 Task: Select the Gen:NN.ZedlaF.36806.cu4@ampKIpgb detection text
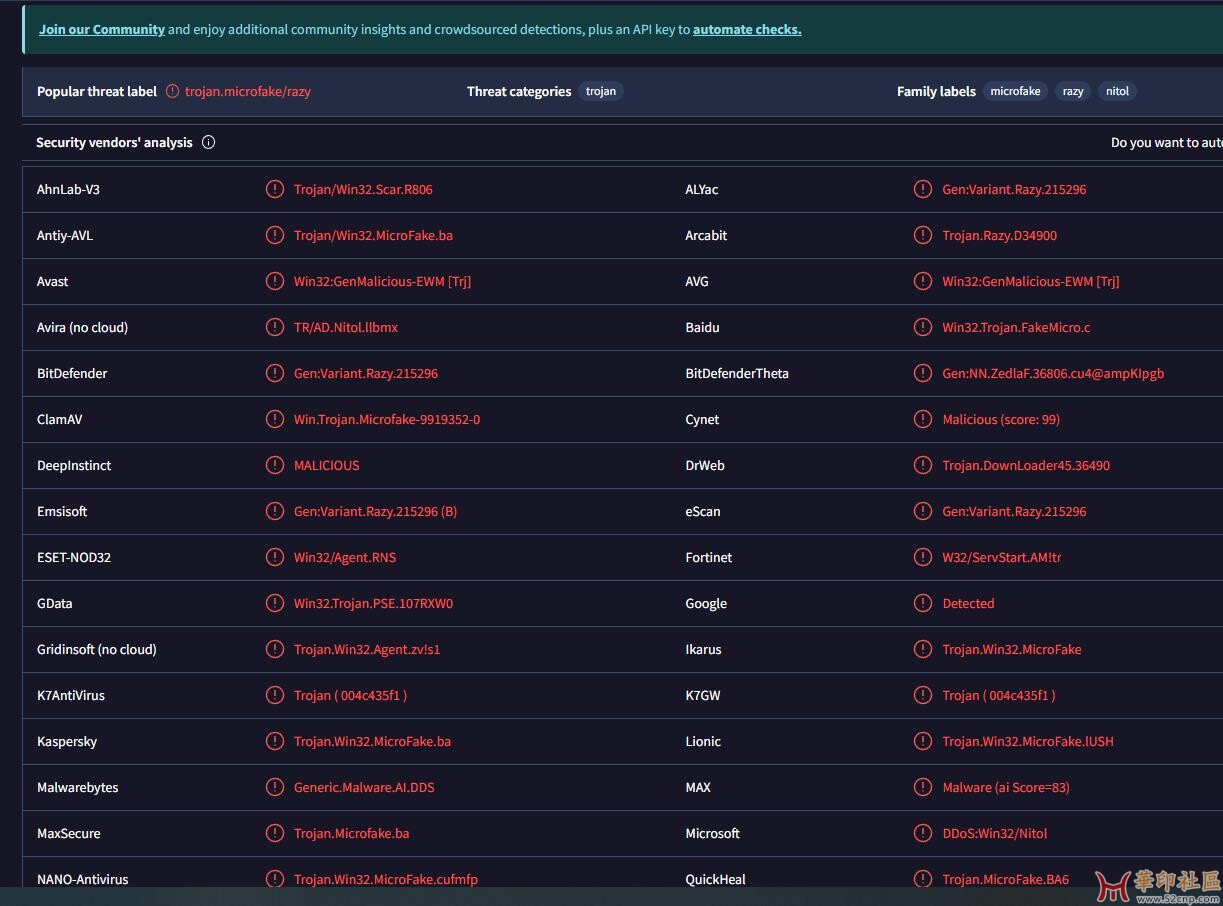1053,373
